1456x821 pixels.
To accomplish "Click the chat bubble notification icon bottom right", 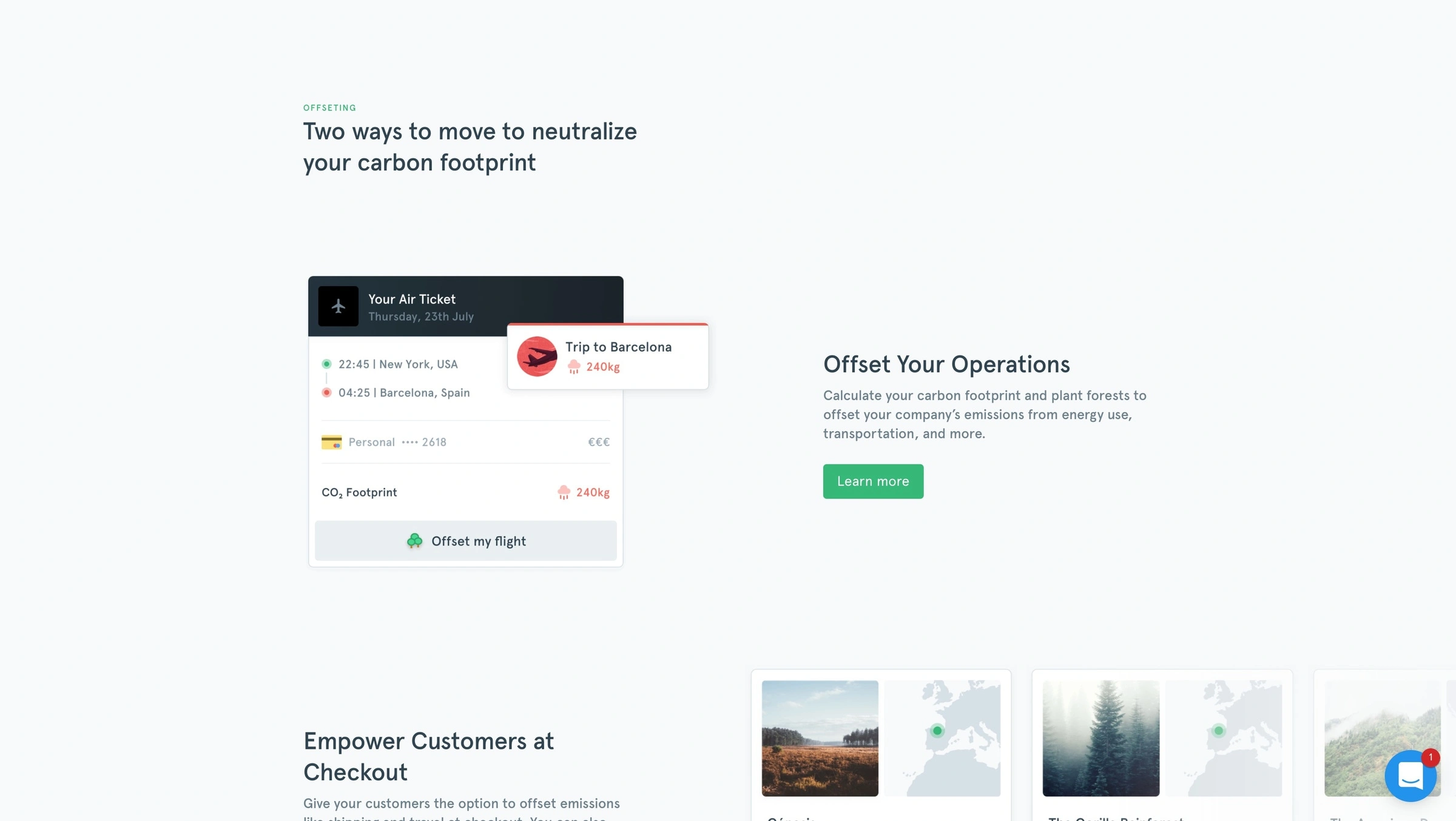I will [x=1411, y=776].
